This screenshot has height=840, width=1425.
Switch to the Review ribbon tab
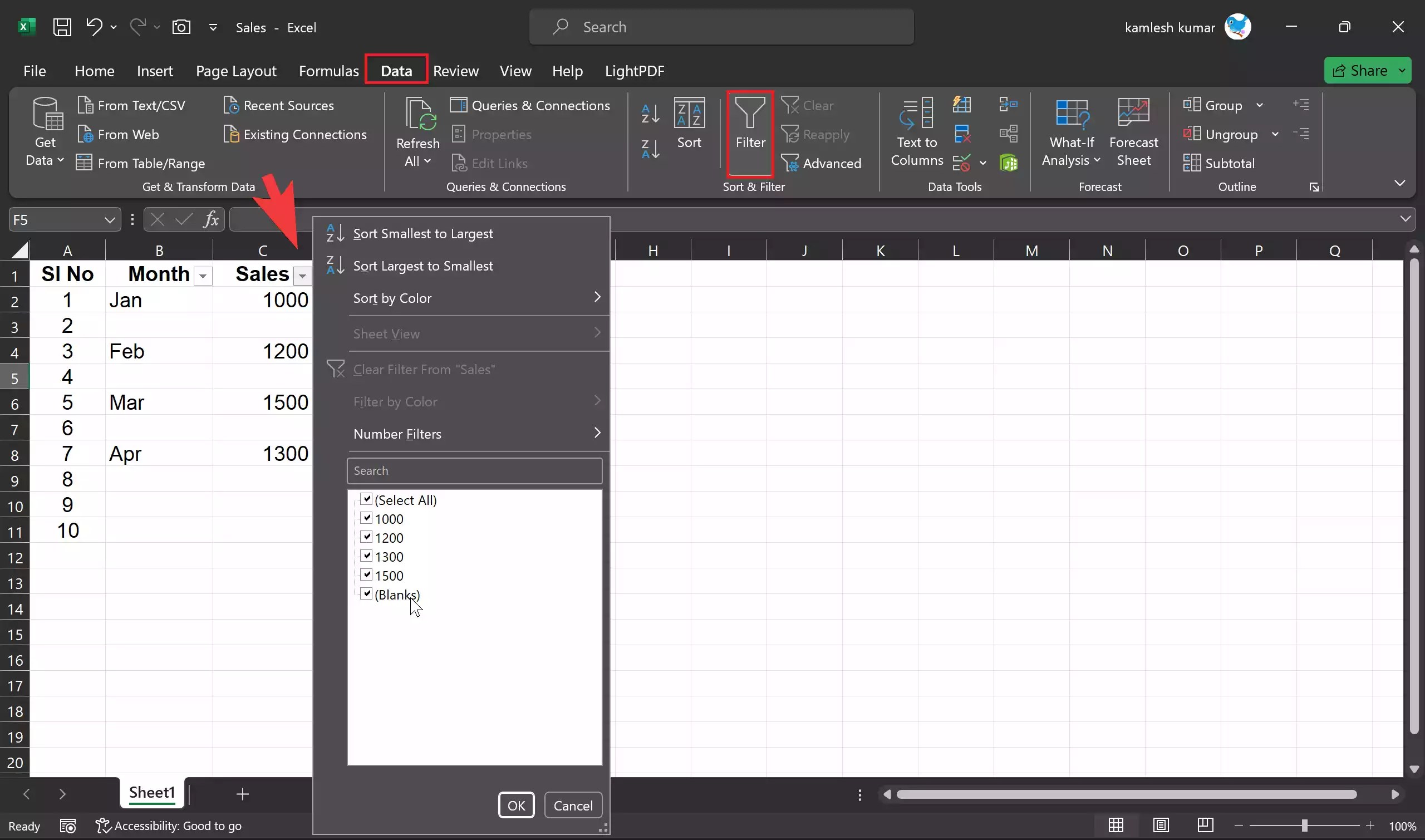[x=456, y=70]
